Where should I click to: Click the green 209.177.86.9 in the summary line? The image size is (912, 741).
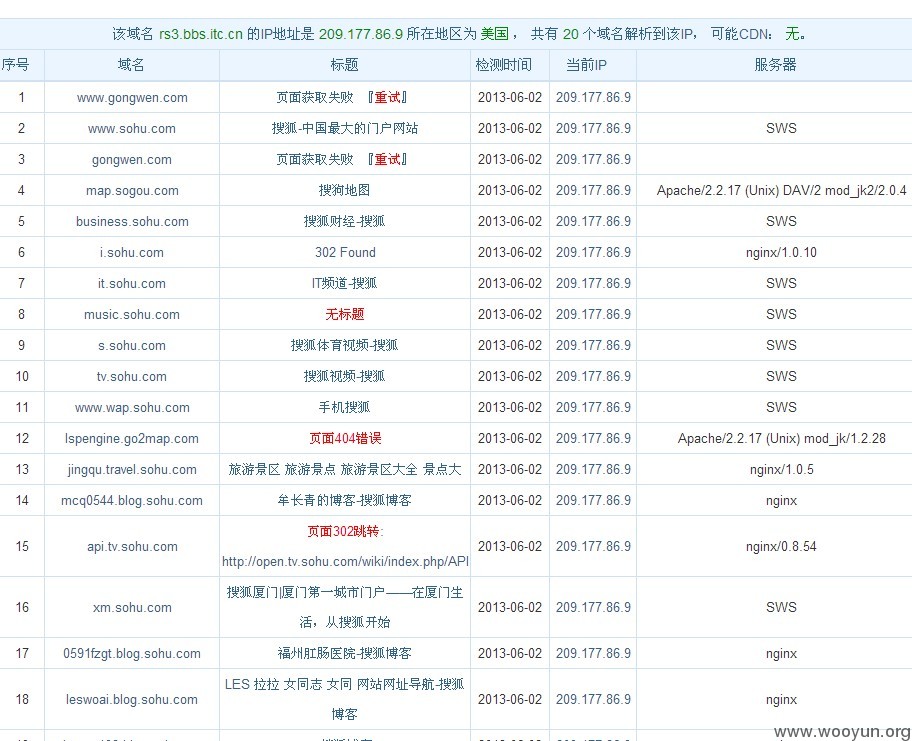click(x=361, y=34)
